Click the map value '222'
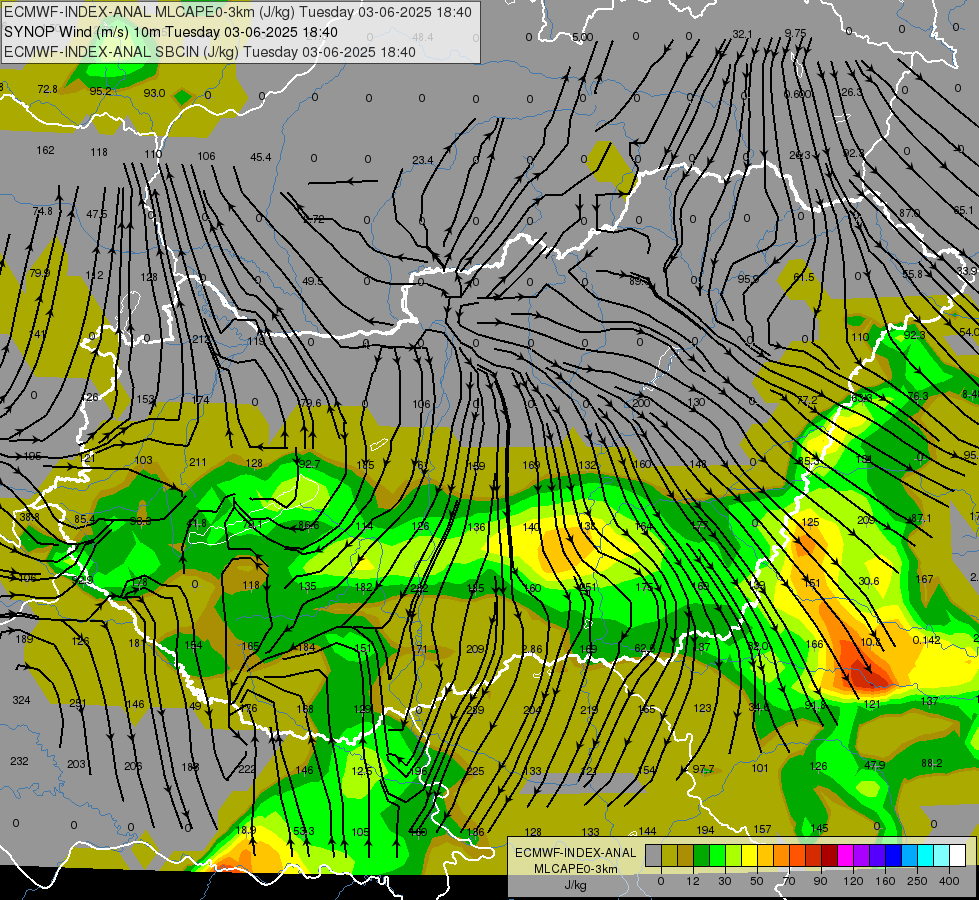This screenshot has height=900, width=979. (x=247, y=769)
